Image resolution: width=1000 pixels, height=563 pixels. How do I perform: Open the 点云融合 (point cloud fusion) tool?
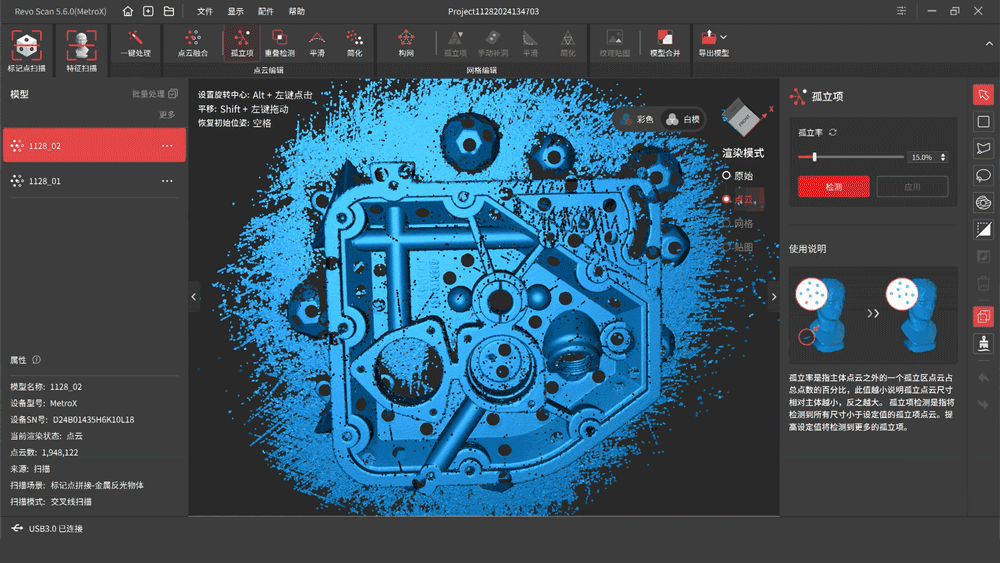[192, 44]
